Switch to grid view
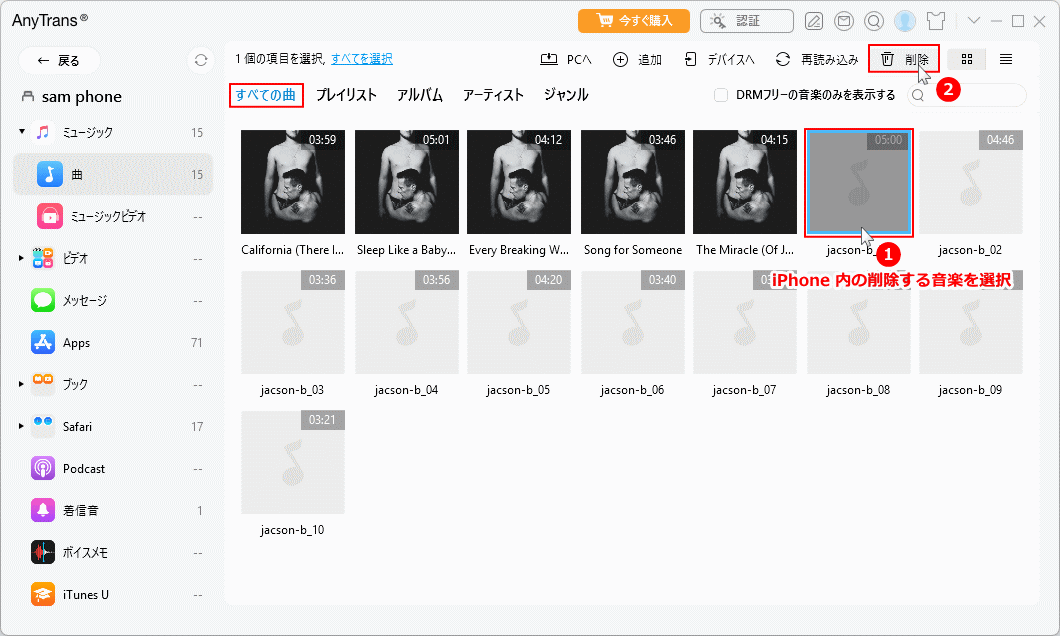Viewport: 1060px width, 636px height. coord(967,59)
